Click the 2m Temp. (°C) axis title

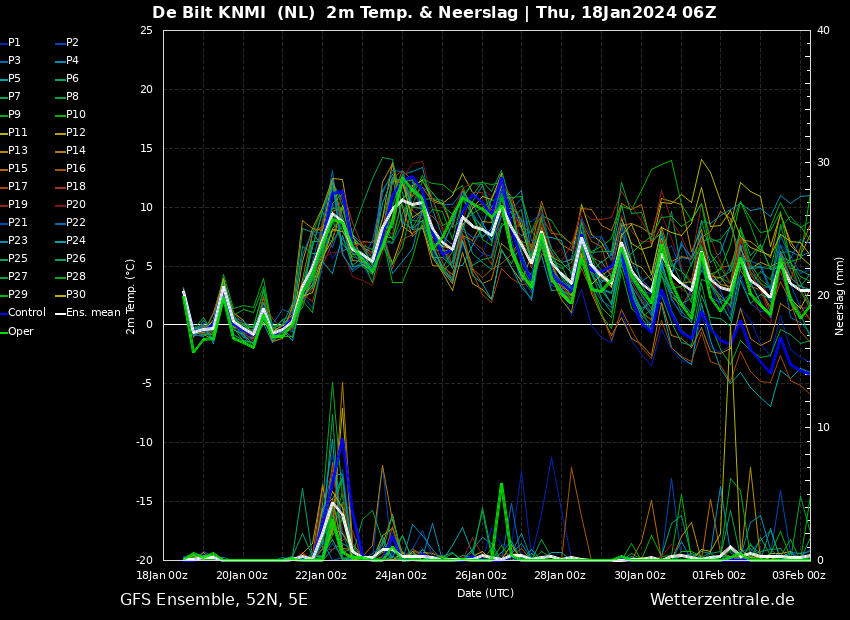click(x=131, y=296)
